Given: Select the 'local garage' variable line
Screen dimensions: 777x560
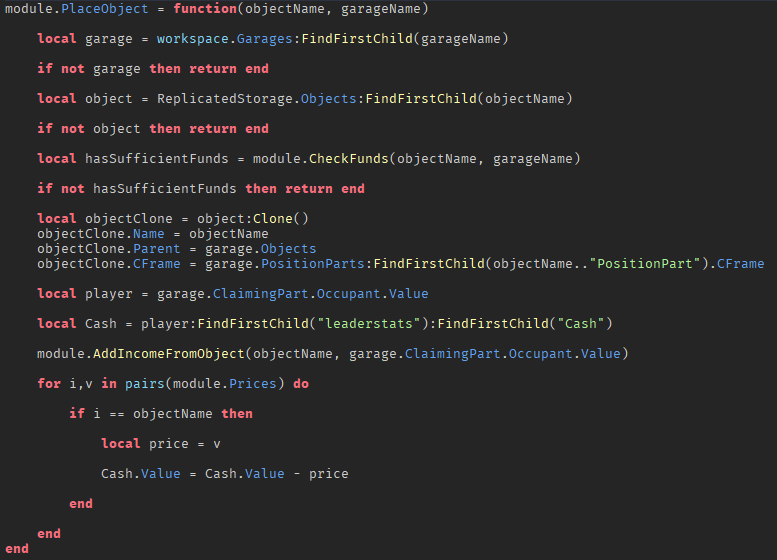Looking at the screenshot, I should coord(273,39).
